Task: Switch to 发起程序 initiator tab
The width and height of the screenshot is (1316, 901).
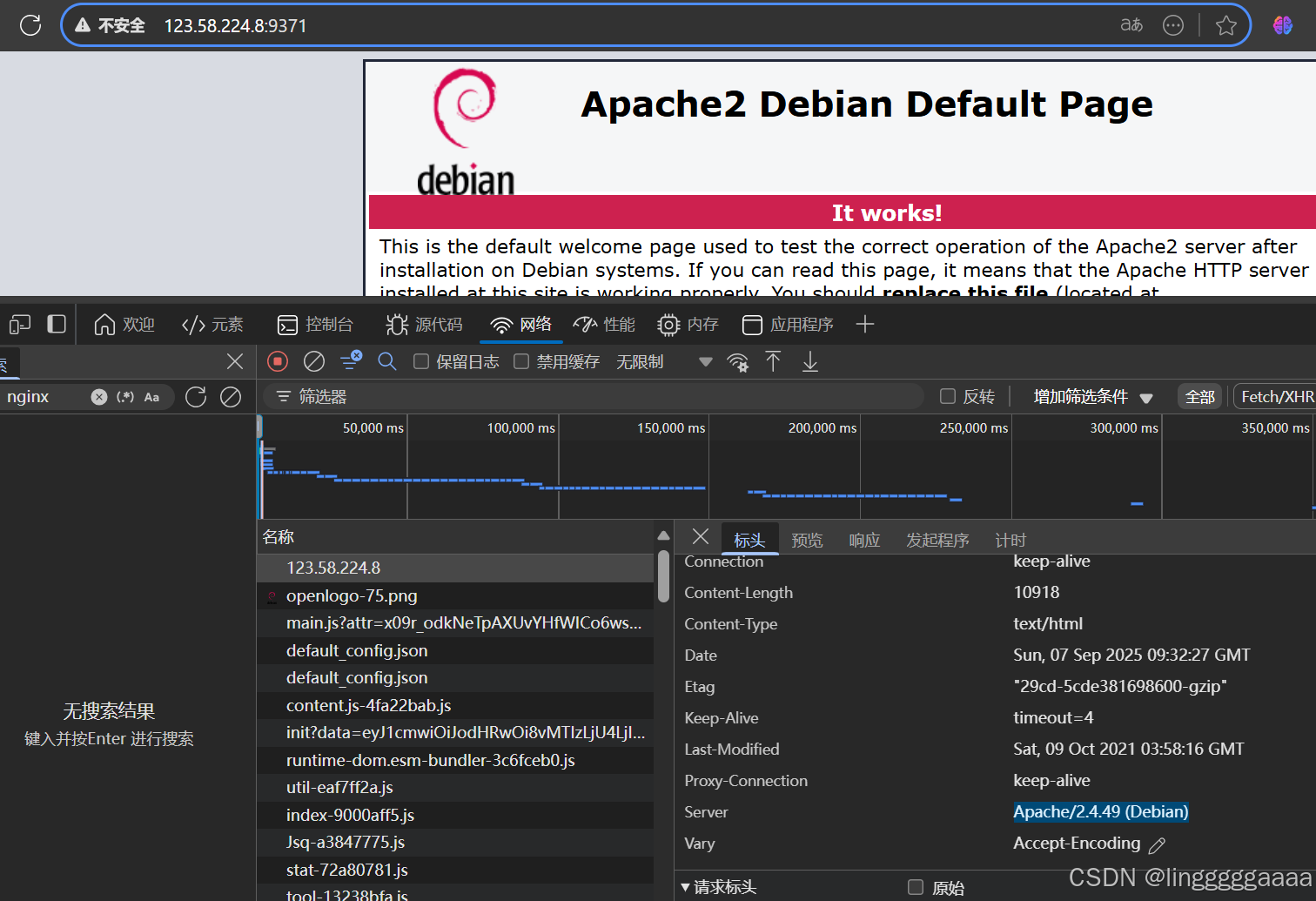Action: tap(937, 540)
